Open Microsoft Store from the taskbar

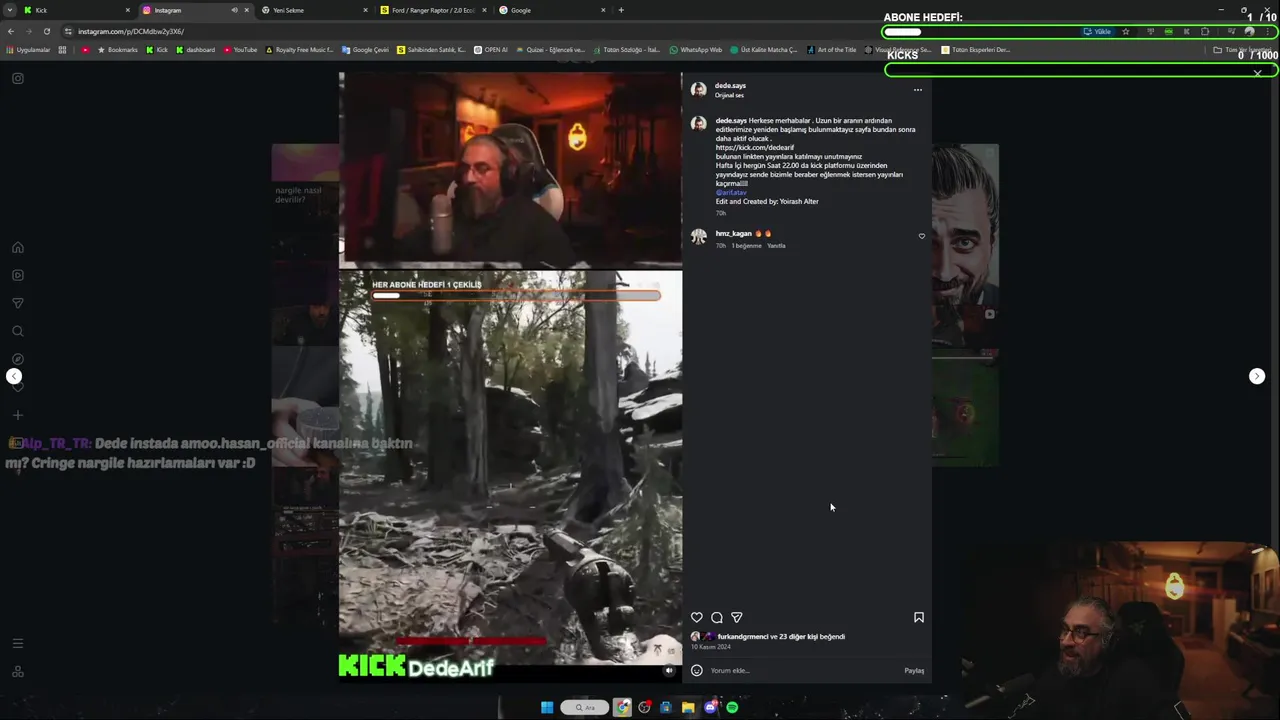pyautogui.click(x=666, y=707)
